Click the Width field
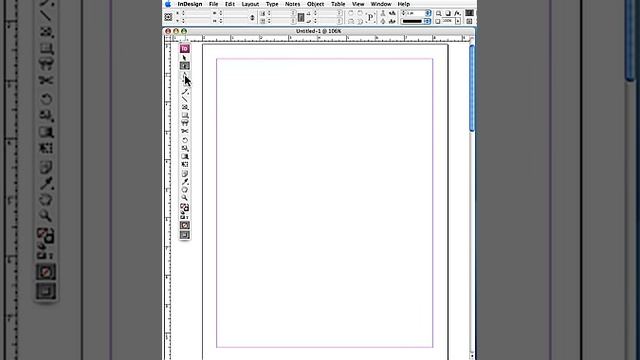Viewport: 640px width, 360px height. coord(235,13)
